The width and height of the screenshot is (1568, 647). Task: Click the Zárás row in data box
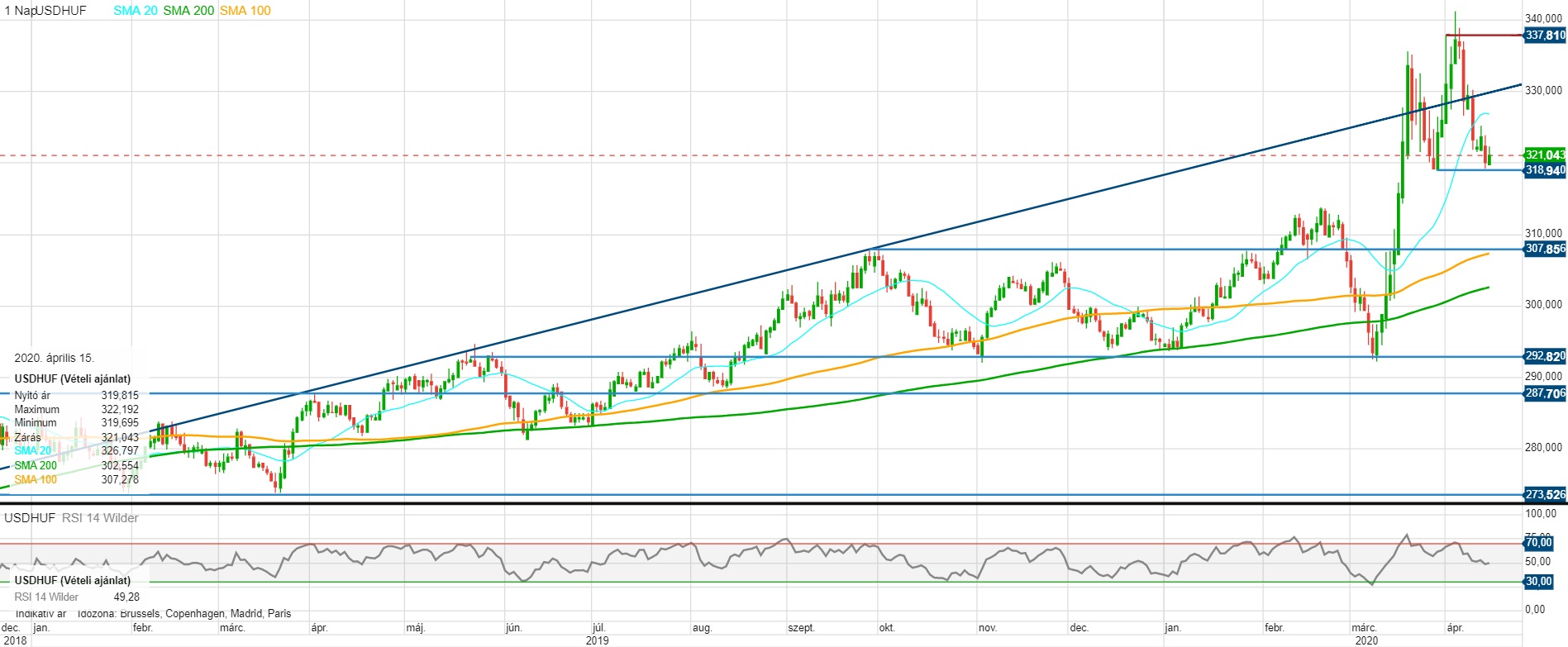[76, 437]
